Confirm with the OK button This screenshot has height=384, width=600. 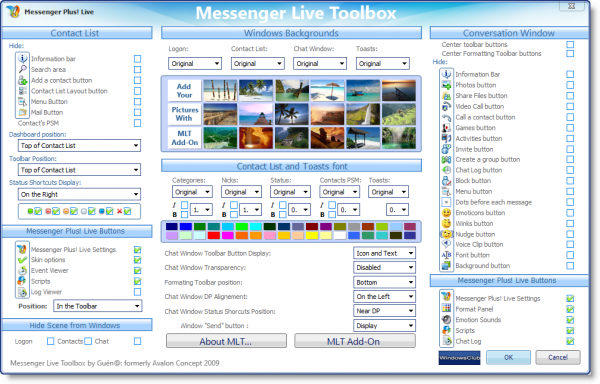click(508, 358)
